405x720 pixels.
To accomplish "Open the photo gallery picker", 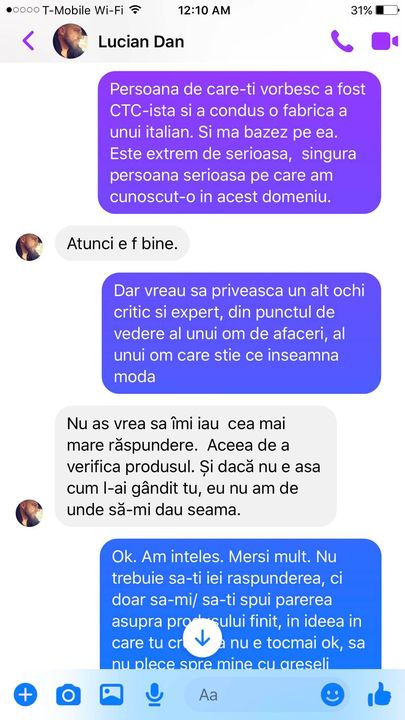I will [112, 695].
